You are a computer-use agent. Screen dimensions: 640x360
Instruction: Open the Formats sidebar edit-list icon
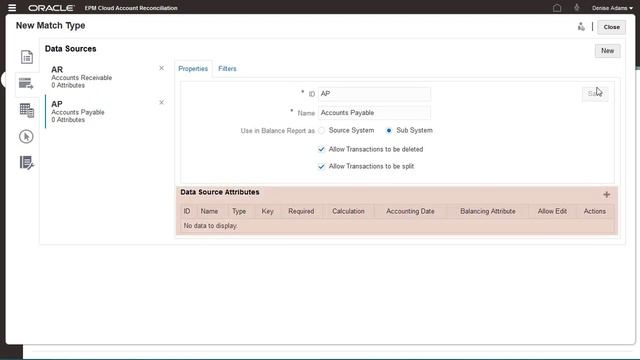27,163
